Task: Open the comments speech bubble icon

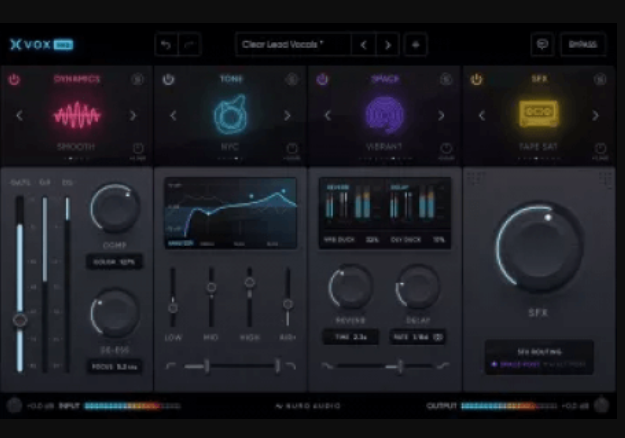Action: (x=543, y=45)
